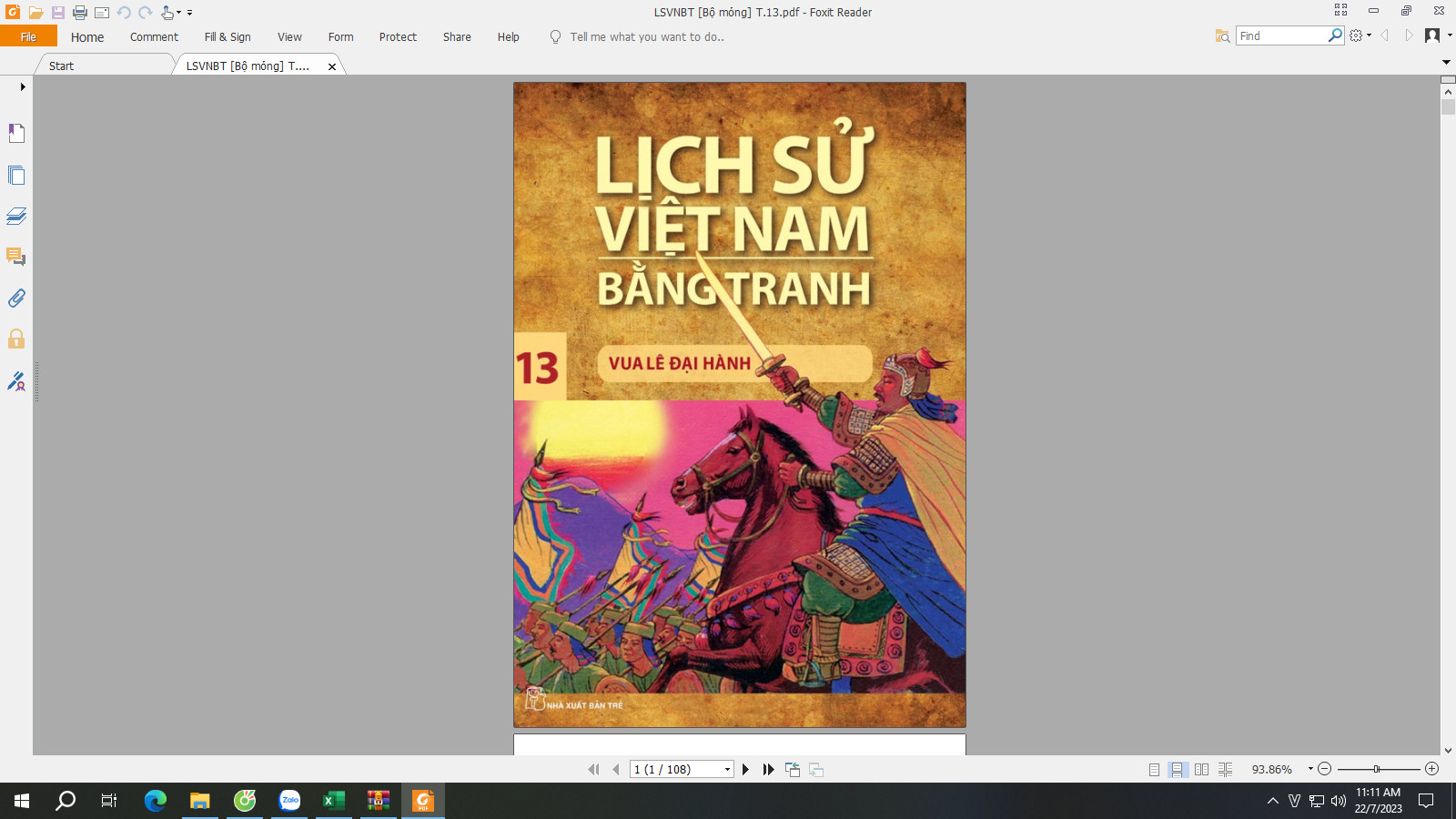This screenshot has width=1456, height=819.
Task: Click the next view icon
Action: tap(816, 770)
